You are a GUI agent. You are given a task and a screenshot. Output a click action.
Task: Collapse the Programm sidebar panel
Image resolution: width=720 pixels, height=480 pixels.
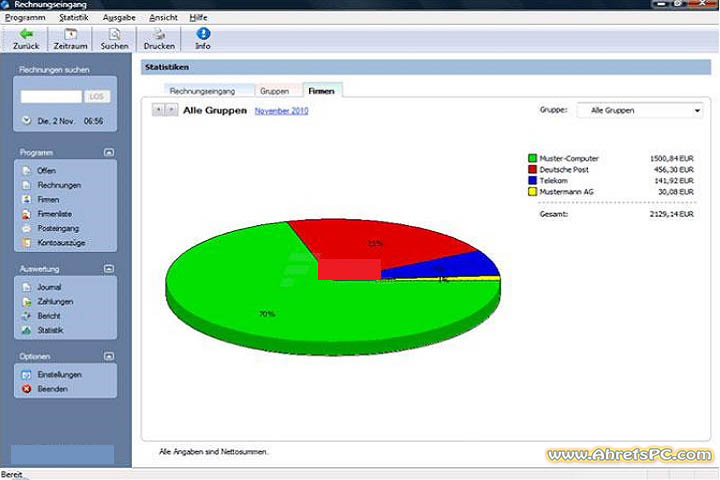(x=109, y=152)
